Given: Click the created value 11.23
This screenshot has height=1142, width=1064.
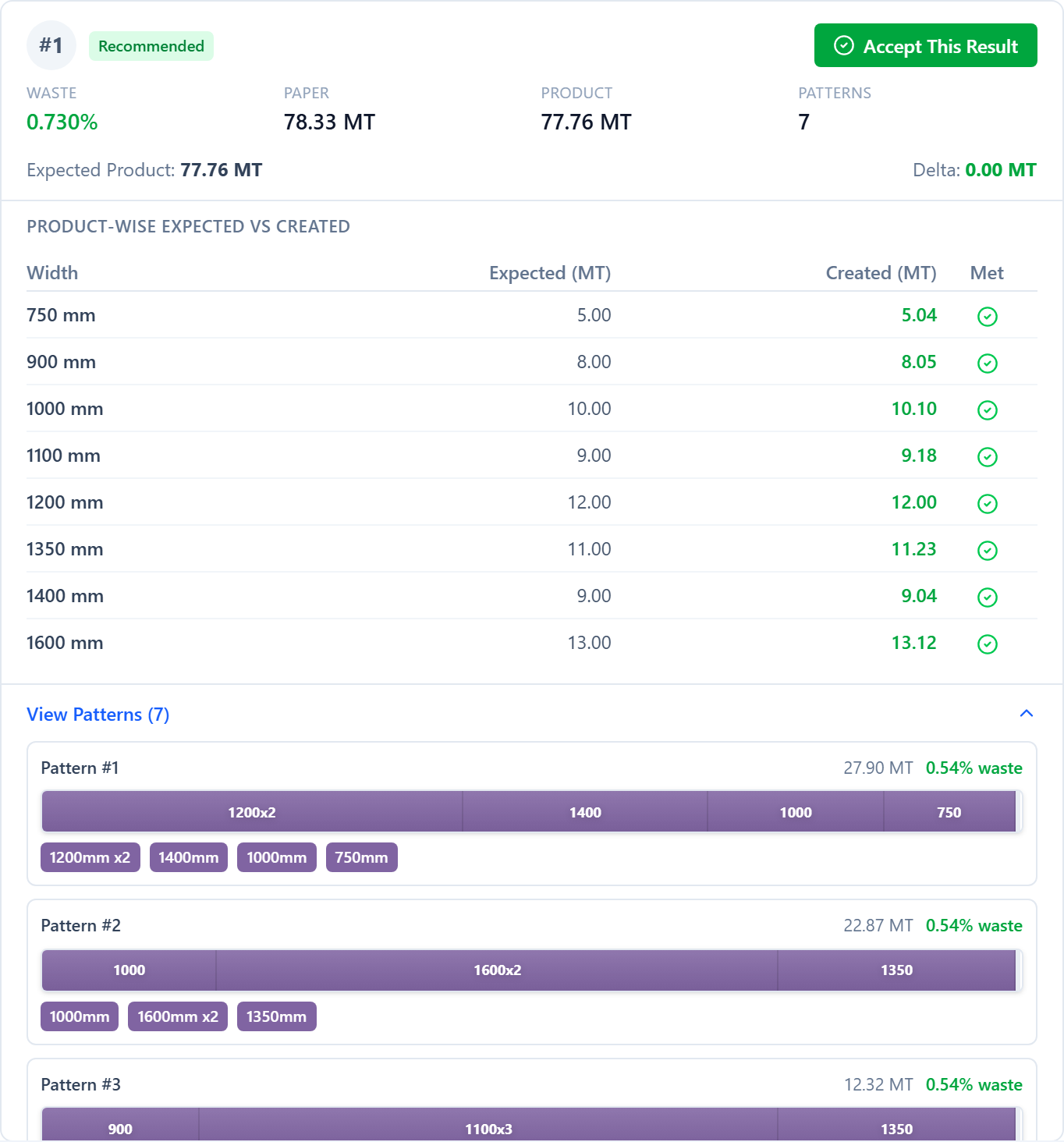Looking at the screenshot, I should pyautogui.click(x=914, y=549).
